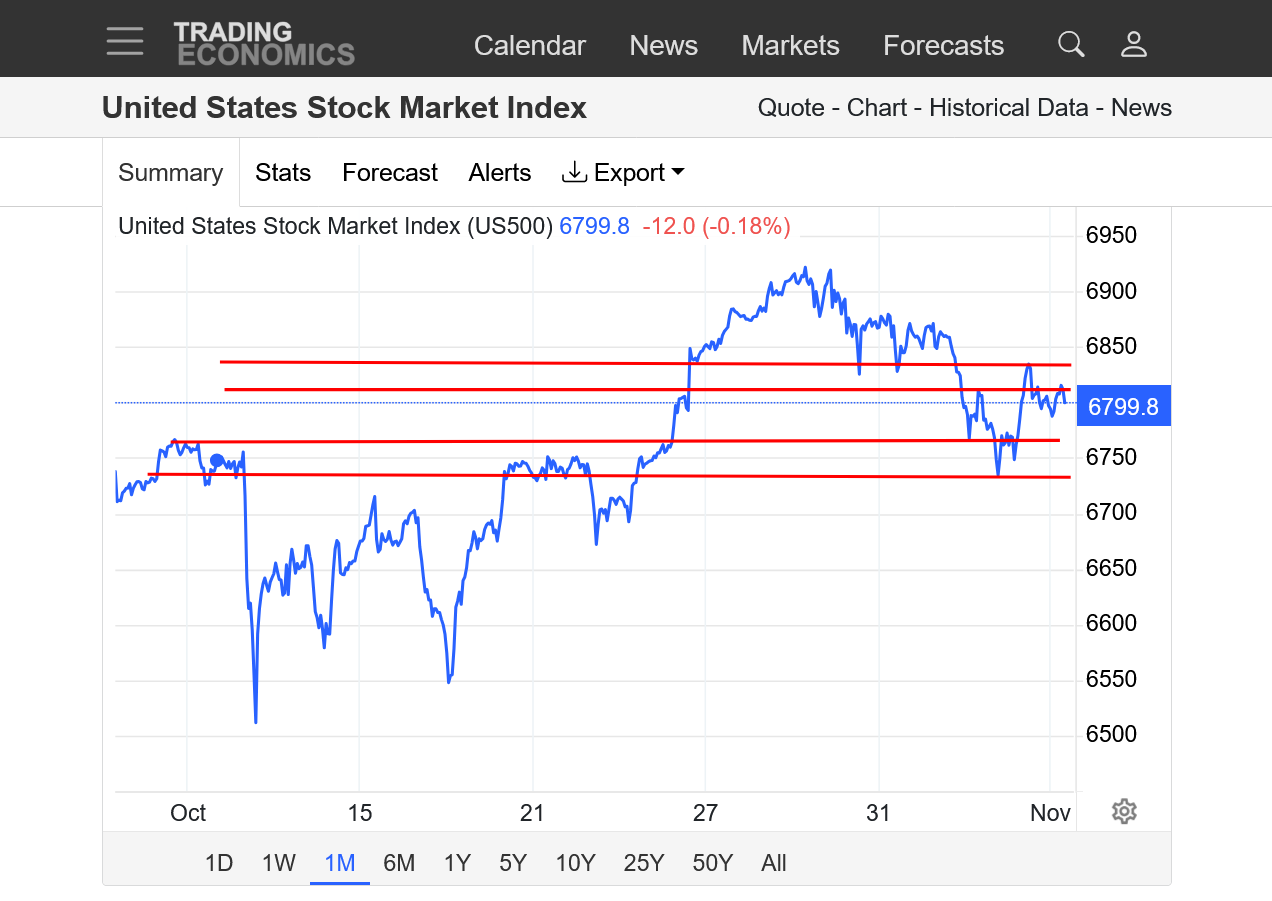
Task: Click the Trading Economics logo
Action: pyautogui.click(x=264, y=44)
